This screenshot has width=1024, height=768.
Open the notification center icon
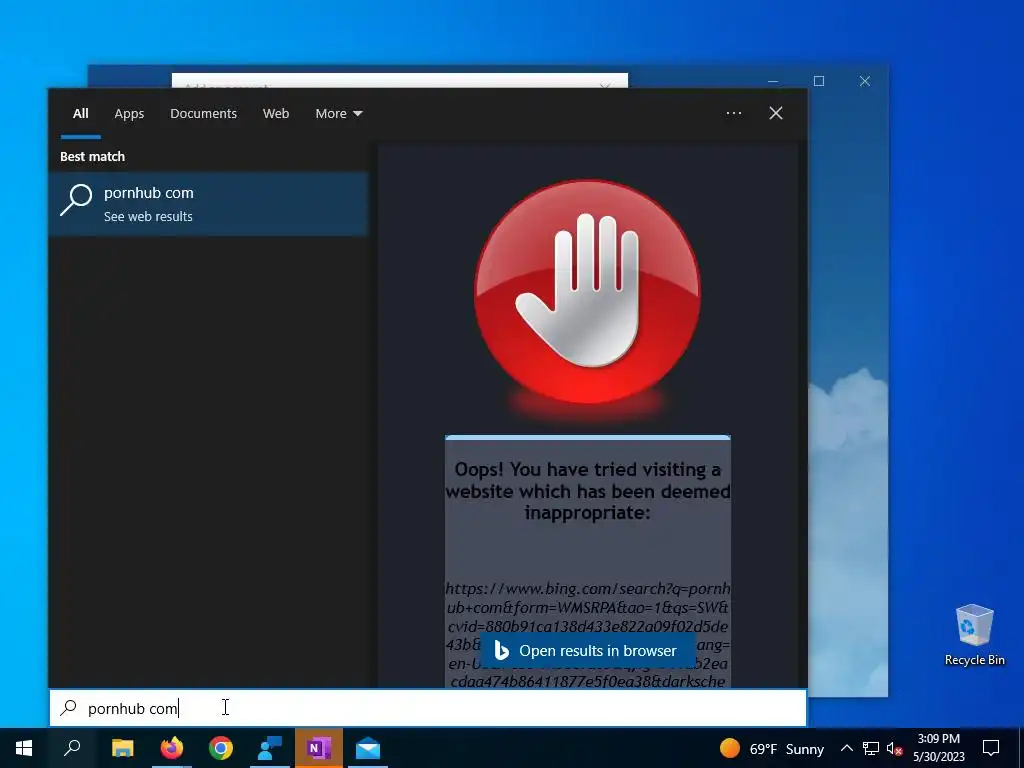point(991,748)
